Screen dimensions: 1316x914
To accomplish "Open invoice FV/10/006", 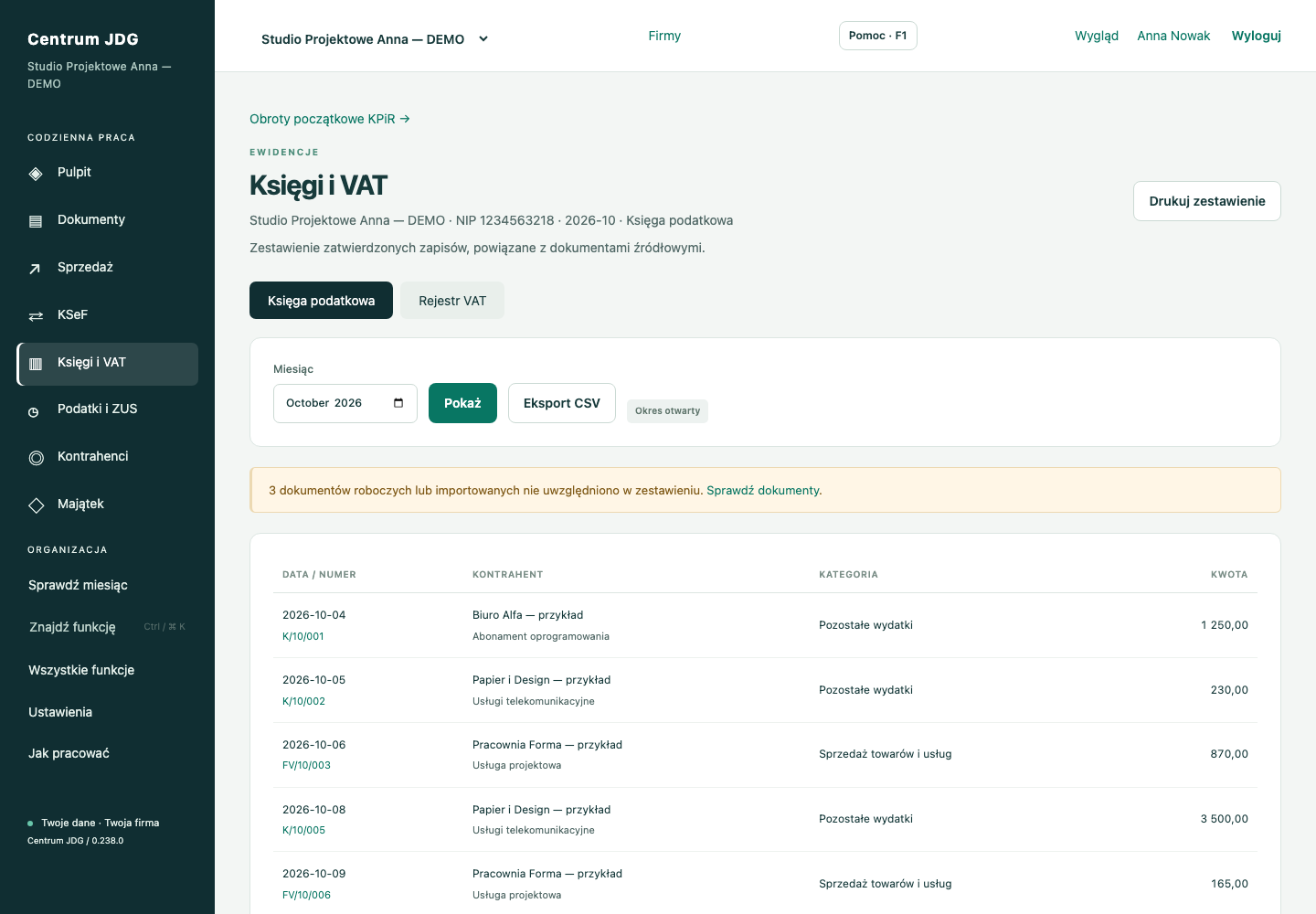I will 306,895.
